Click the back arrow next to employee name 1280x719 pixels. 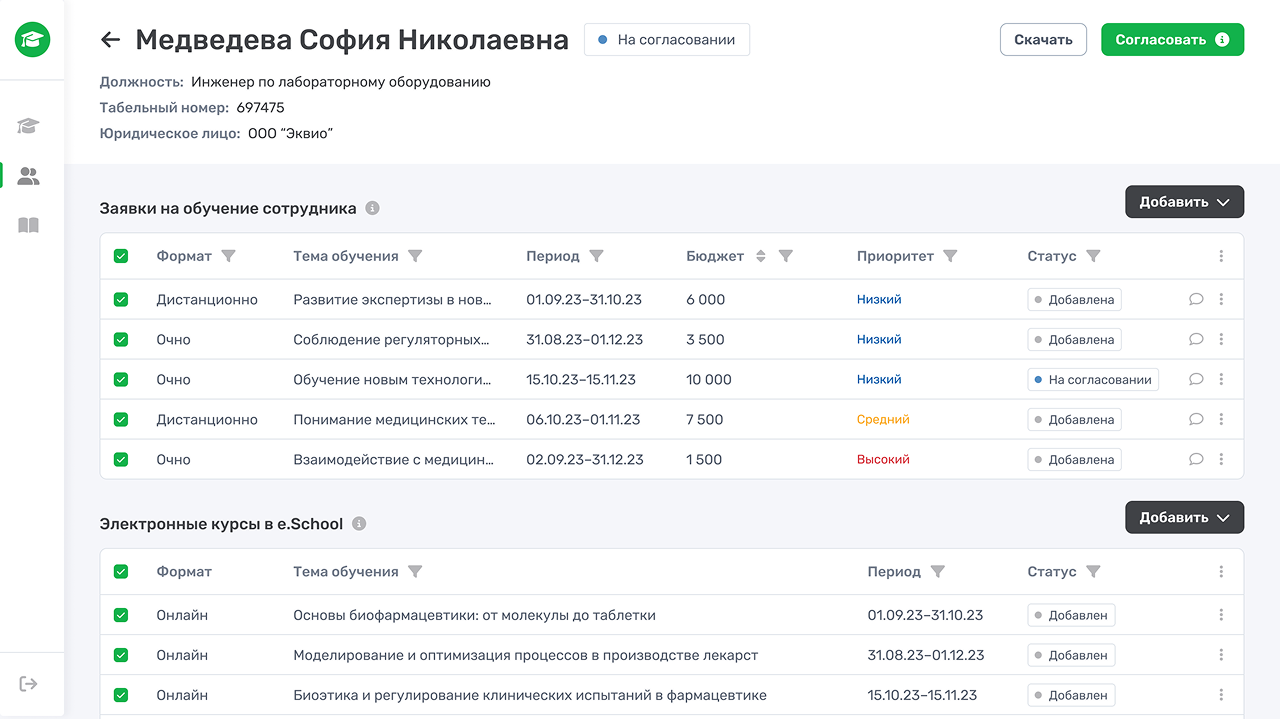(x=110, y=40)
